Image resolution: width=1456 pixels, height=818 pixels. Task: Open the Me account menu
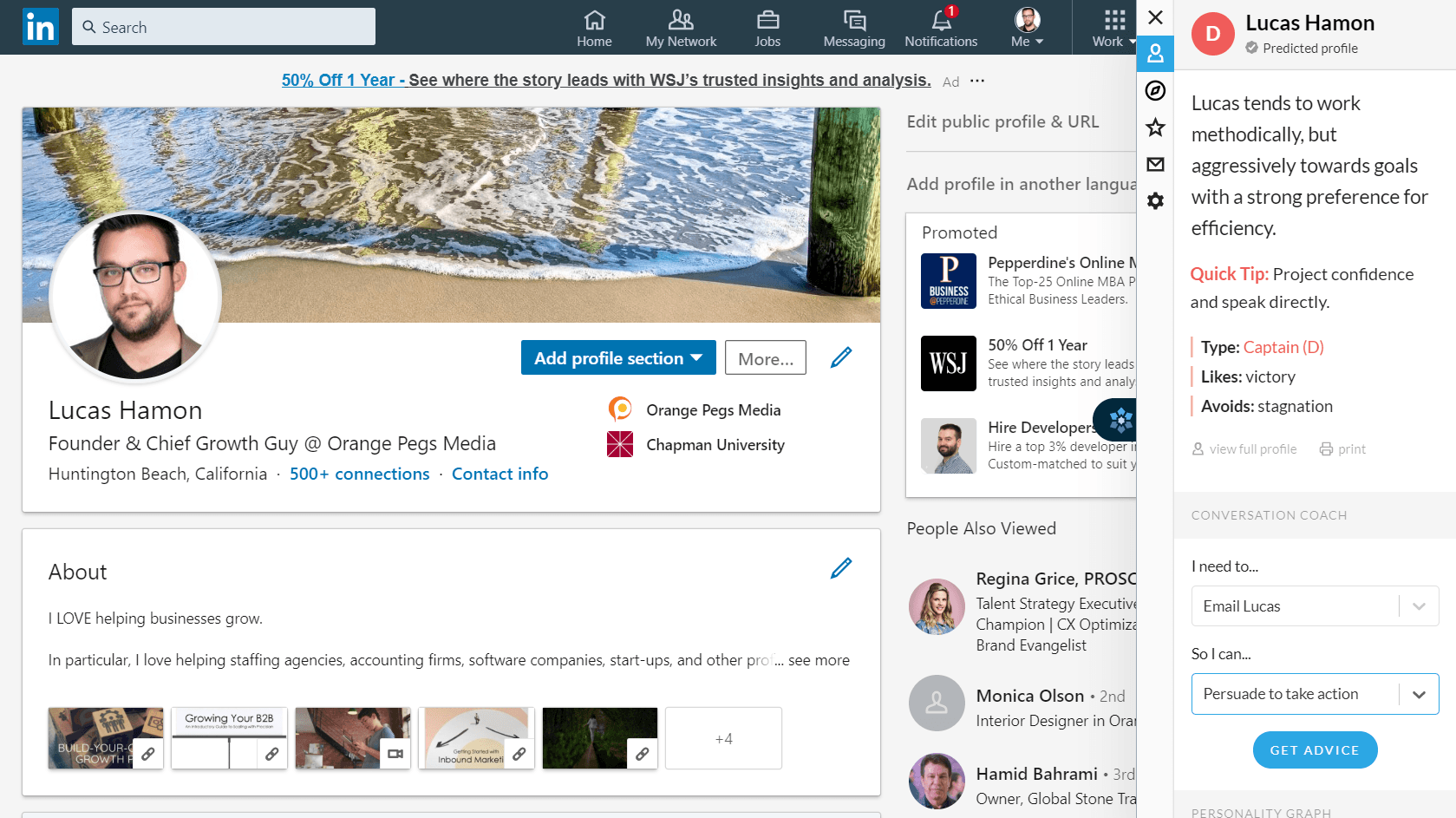(x=1027, y=28)
